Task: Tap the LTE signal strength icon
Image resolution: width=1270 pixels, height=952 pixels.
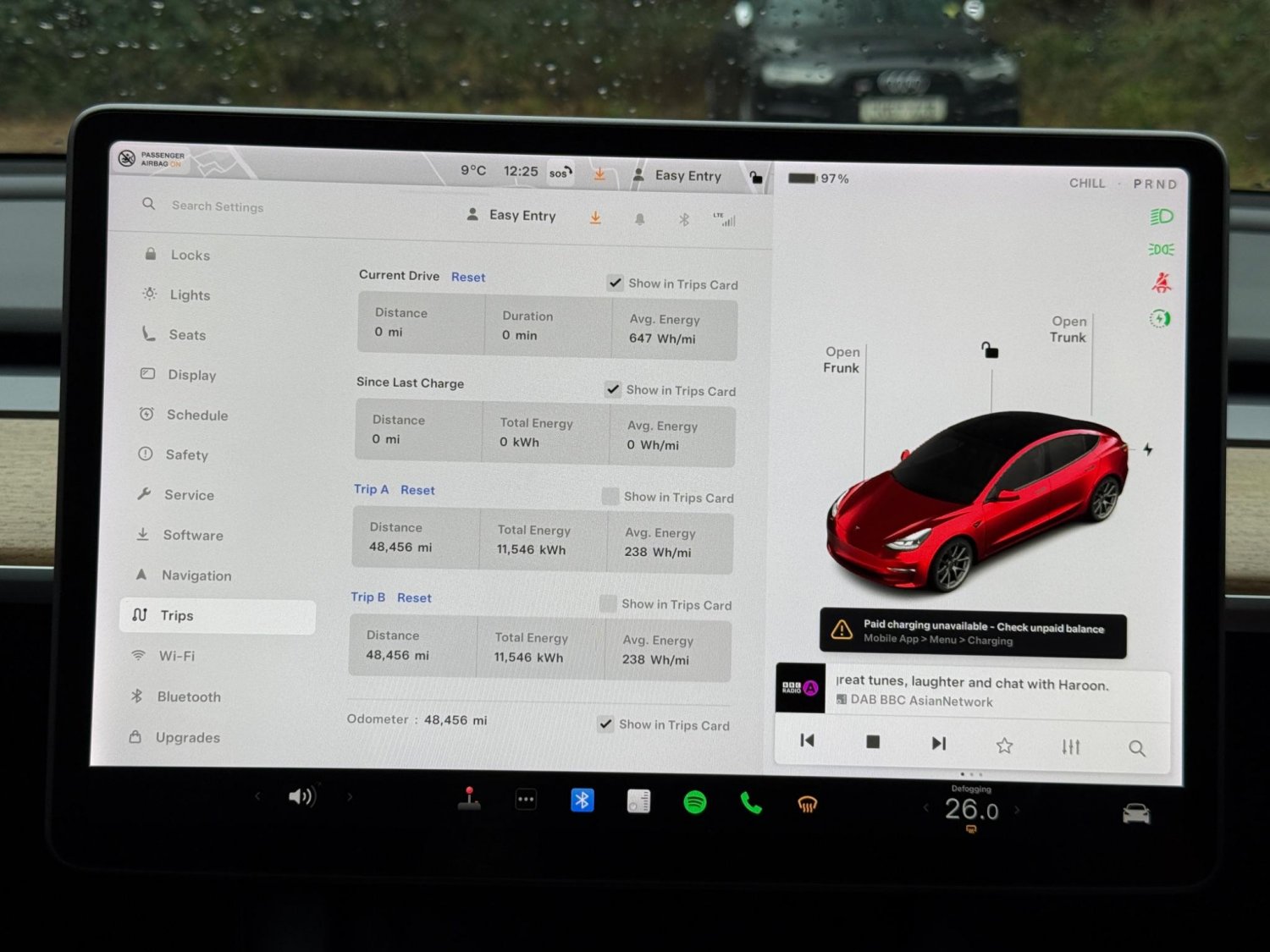Action: tap(725, 219)
